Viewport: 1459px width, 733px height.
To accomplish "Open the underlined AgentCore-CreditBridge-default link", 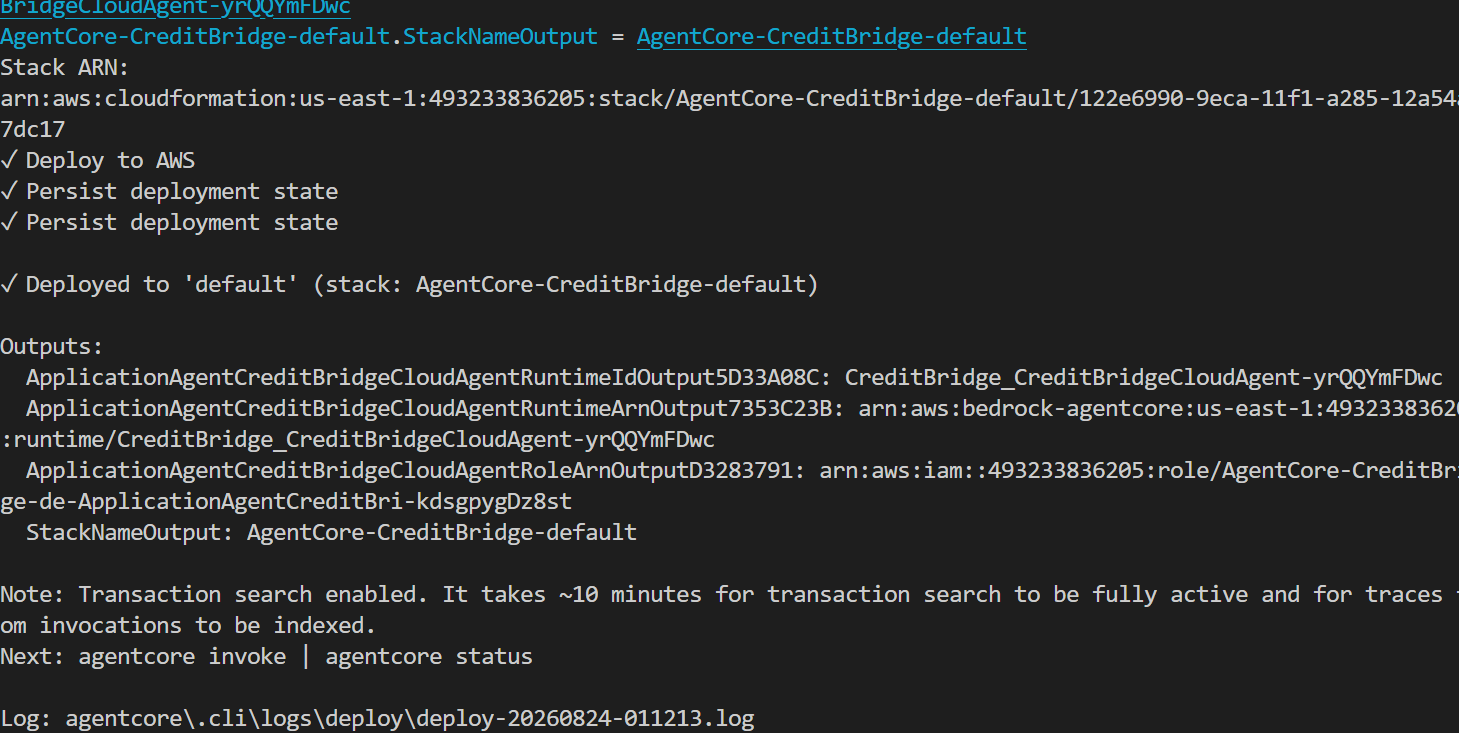I will coord(831,37).
